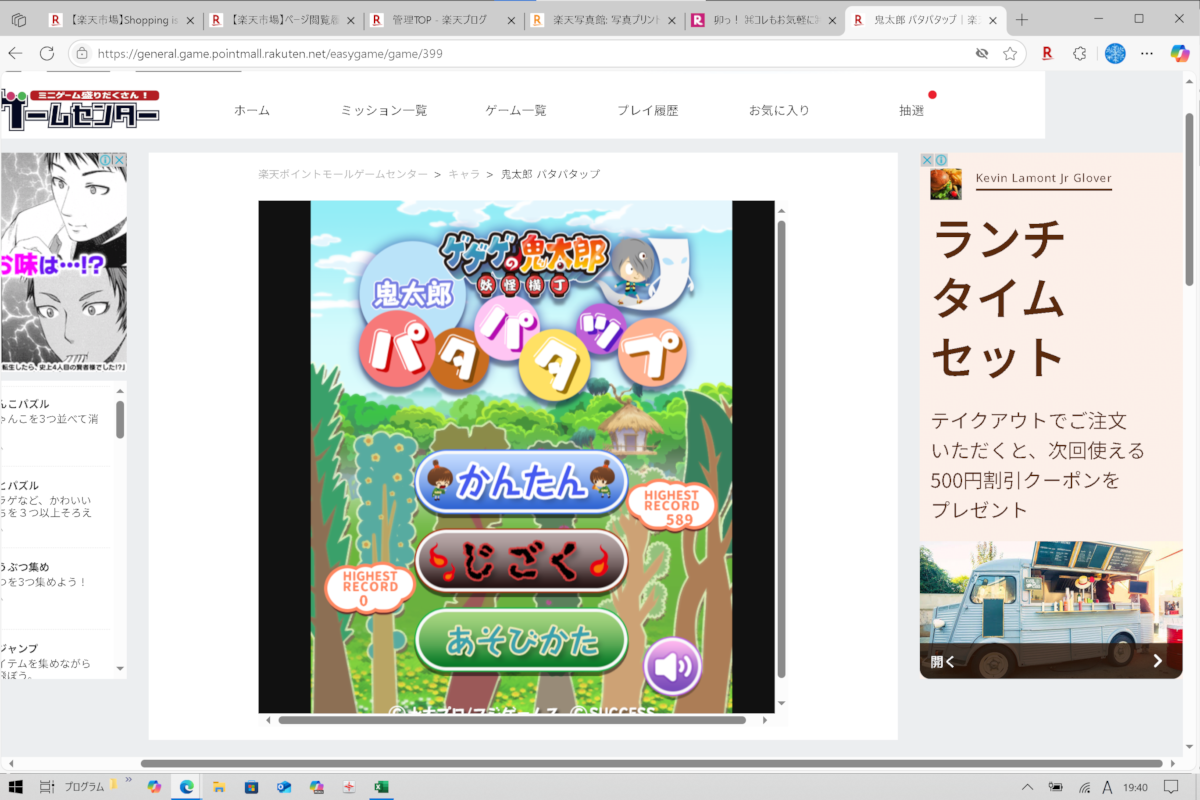Open the Rakuten extension icon in toolbar
The height and width of the screenshot is (800, 1200).
[1047, 54]
